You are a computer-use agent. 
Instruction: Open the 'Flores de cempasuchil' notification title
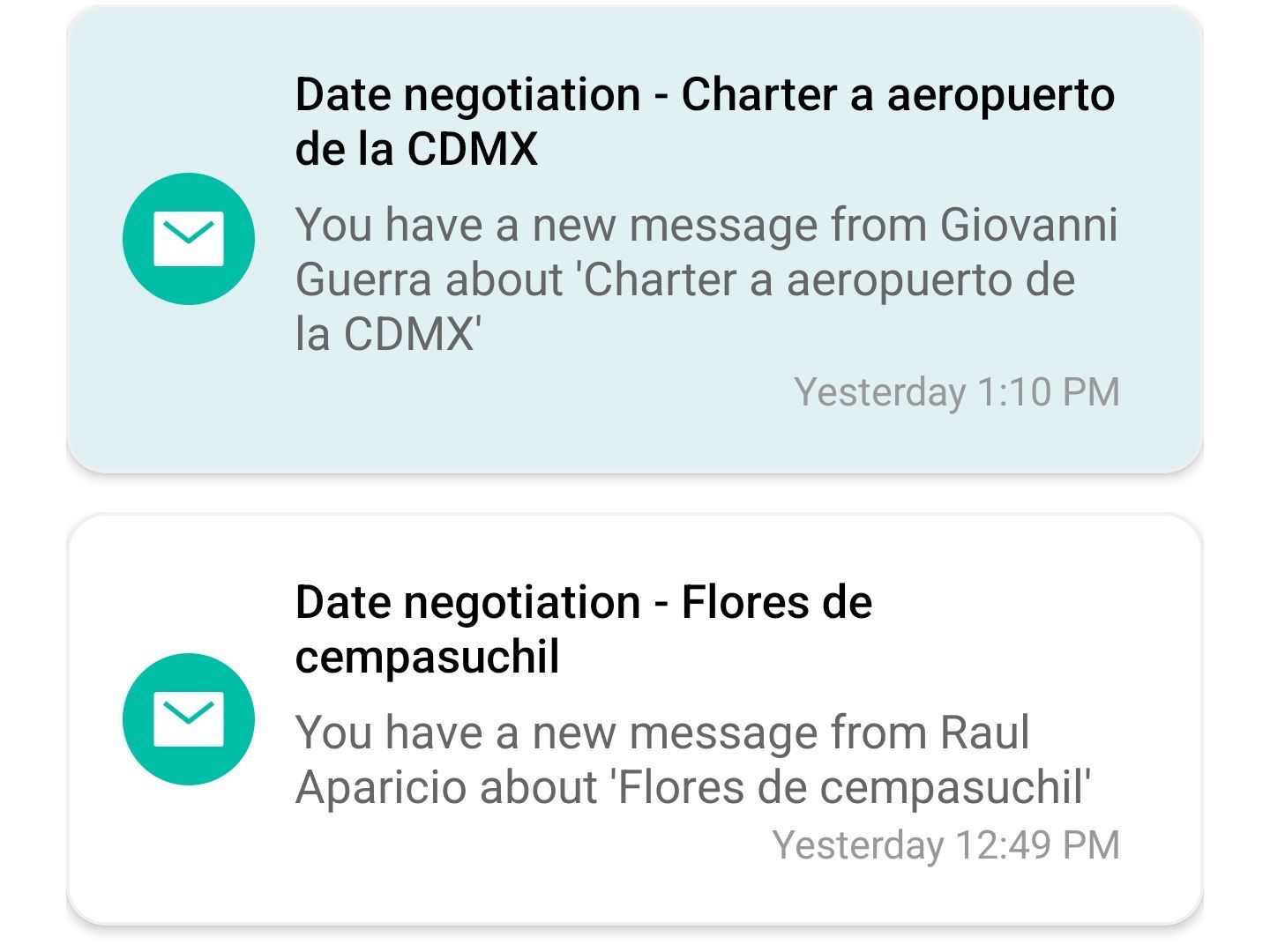[582, 629]
